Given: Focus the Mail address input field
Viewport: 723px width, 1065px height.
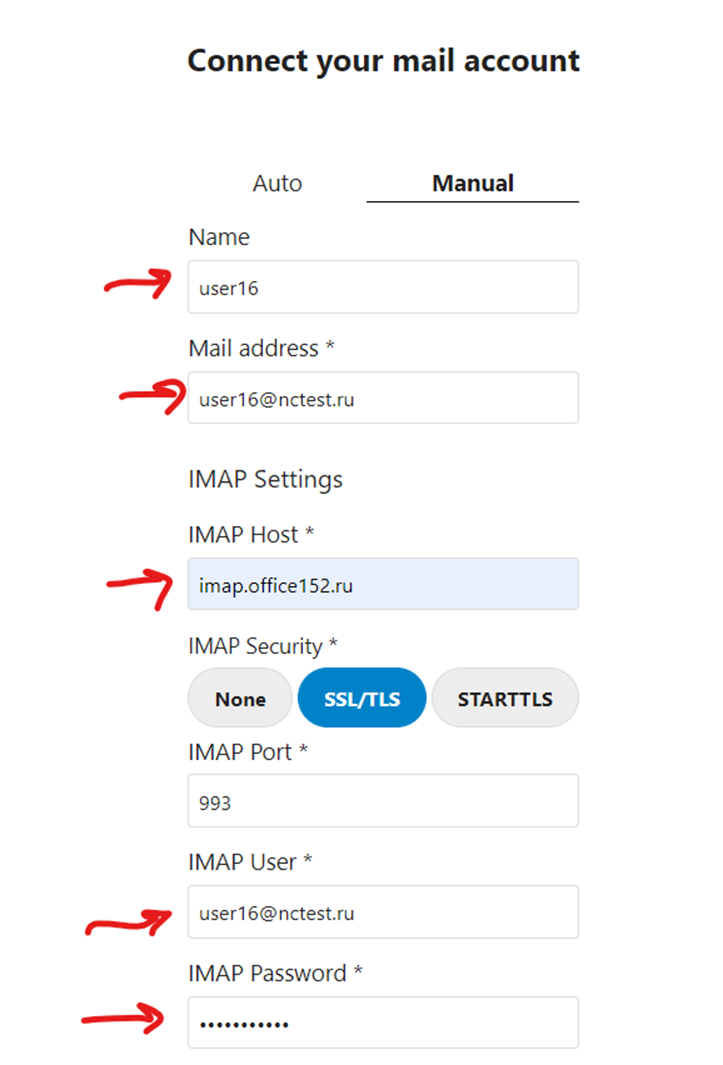Looking at the screenshot, I should coord(383,399).
